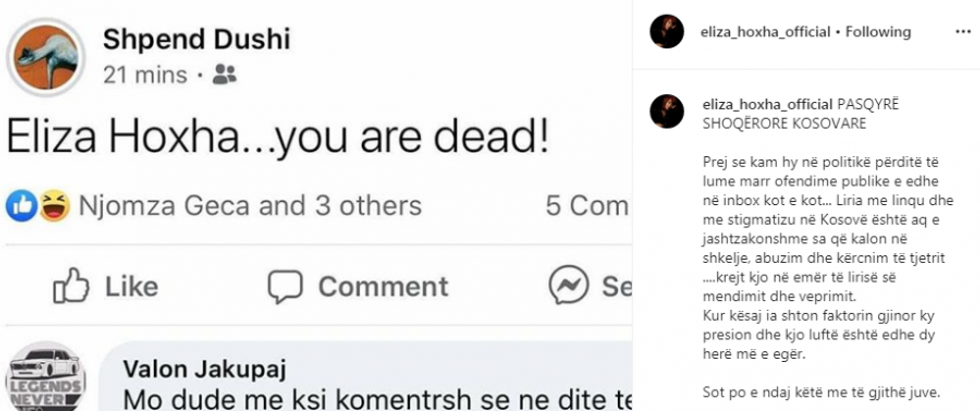The width and height of the screenshot is (980, 411).
Task: Click the thumbs-up Like icon
Action: [71, 287]
